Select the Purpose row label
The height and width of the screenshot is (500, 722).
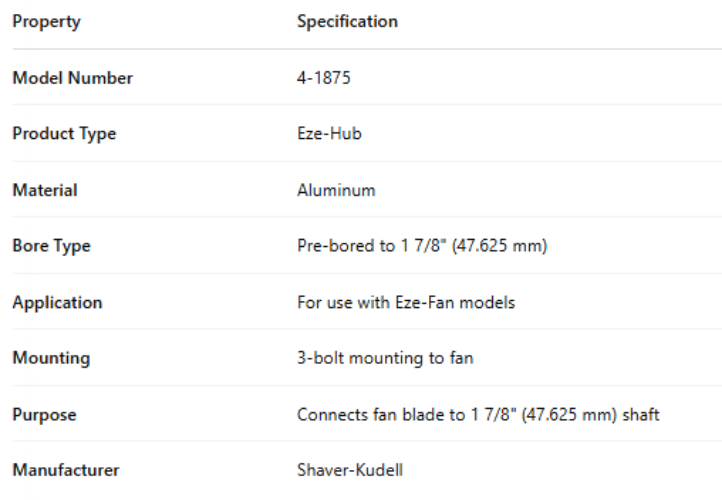click(x=44, y=414)
